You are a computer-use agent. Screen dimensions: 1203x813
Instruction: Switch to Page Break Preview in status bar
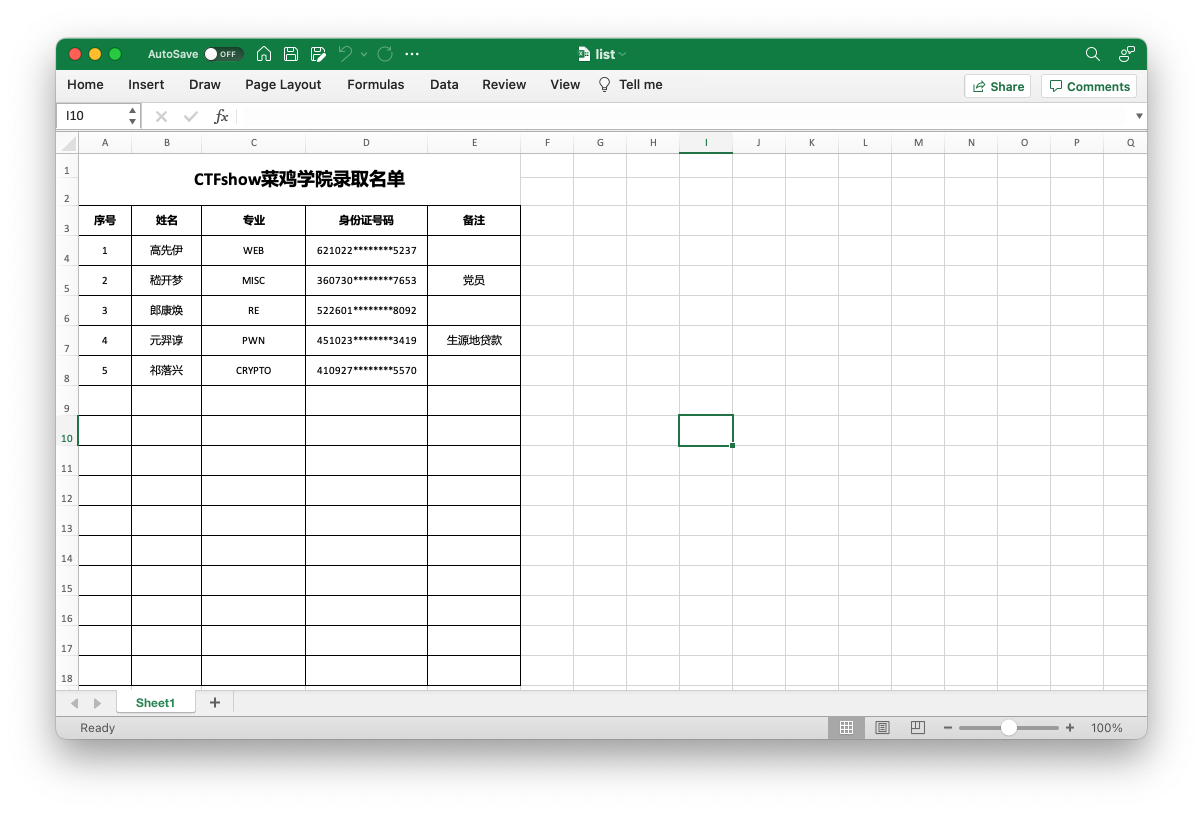point(917,728)
